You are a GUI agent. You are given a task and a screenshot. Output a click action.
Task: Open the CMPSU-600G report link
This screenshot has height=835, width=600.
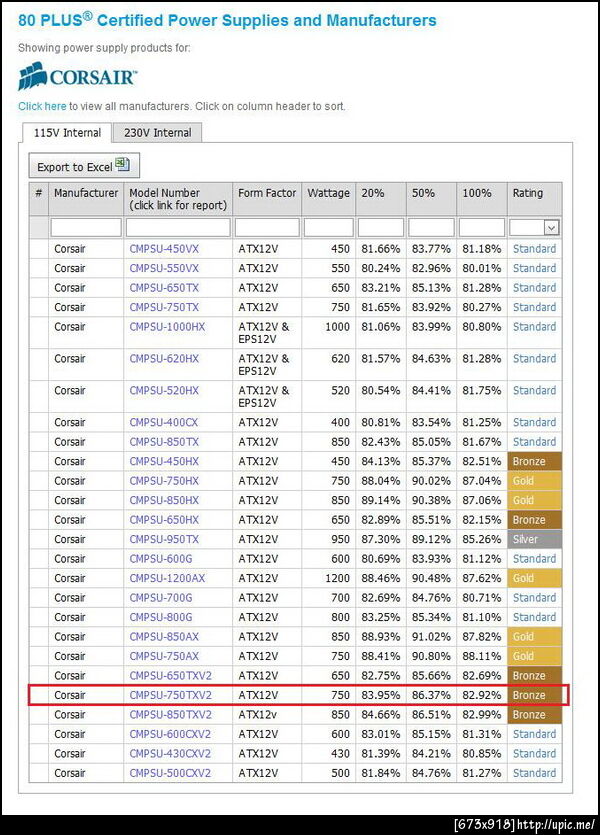pyautogui.click(x=161, y=559)
